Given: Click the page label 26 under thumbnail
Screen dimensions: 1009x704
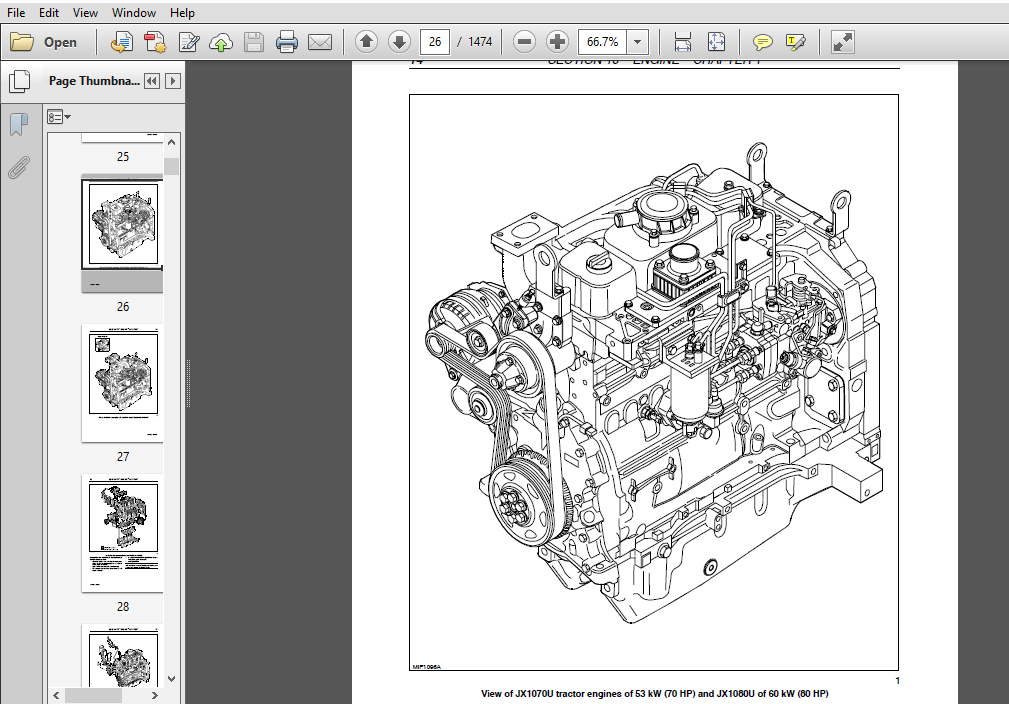Looking at the screenshot, I should click(123, 307).
